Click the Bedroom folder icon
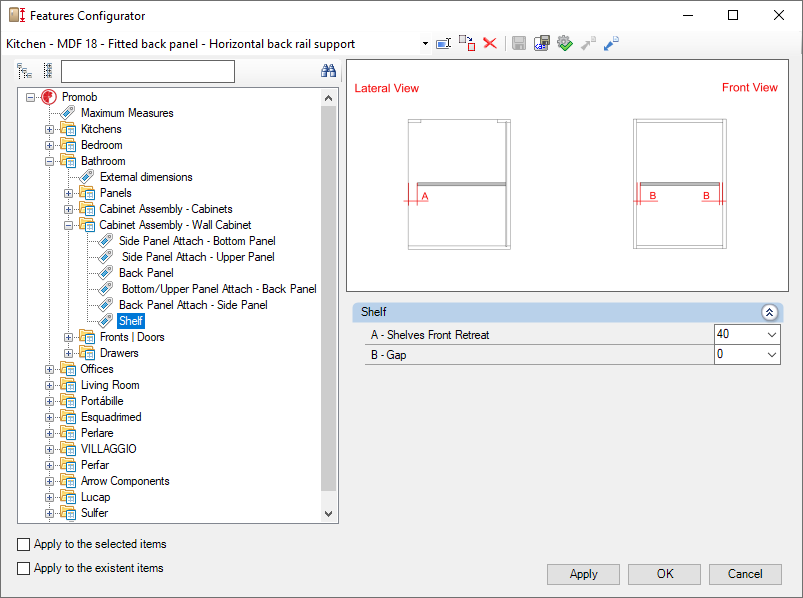803x598 pixels. point(68,145)
